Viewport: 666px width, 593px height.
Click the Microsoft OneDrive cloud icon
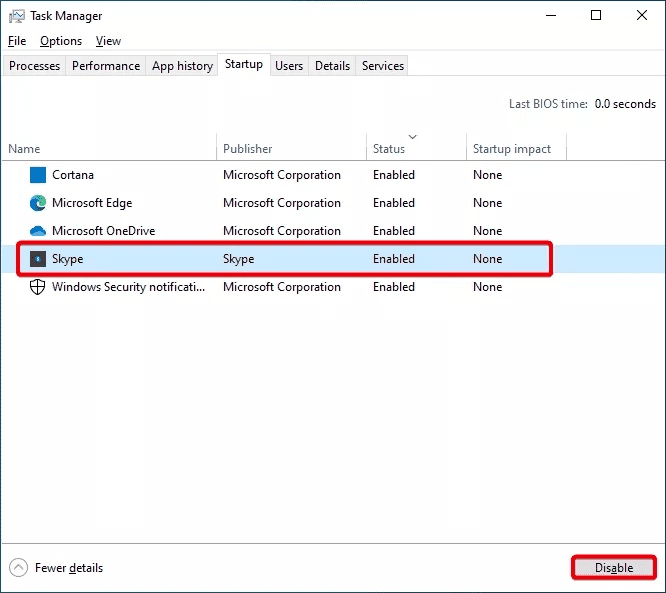coord(38,231)
